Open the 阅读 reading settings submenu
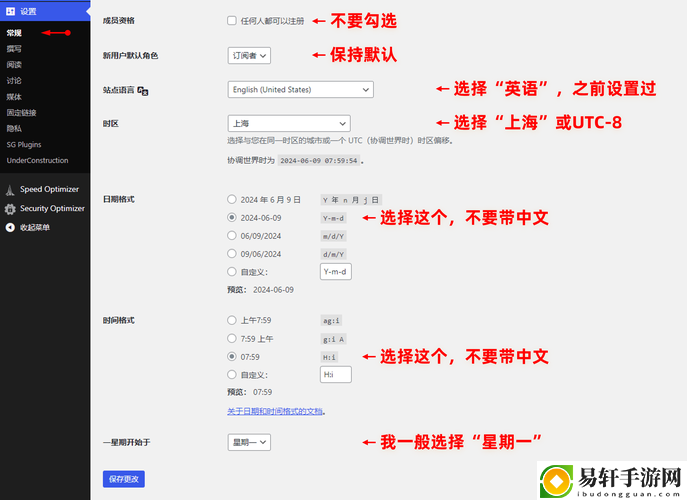687x500 pixels. click(14, 65)
